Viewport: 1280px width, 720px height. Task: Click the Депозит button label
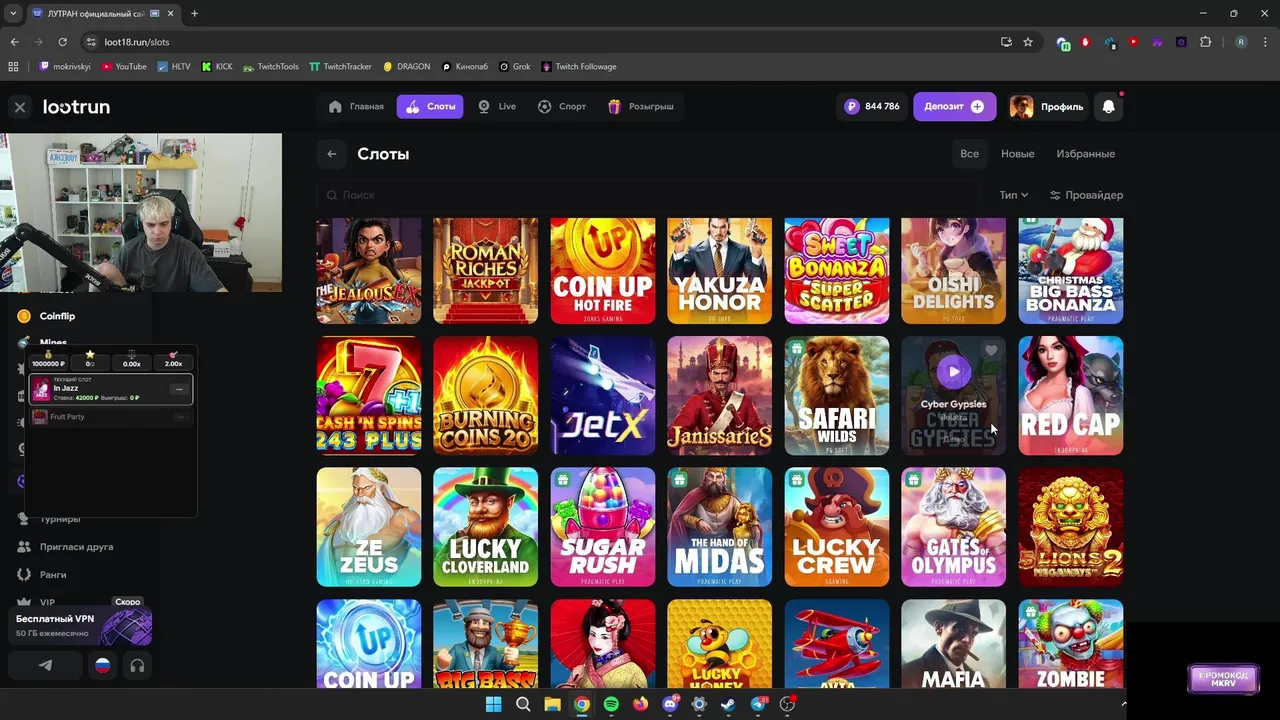(944, 107)
